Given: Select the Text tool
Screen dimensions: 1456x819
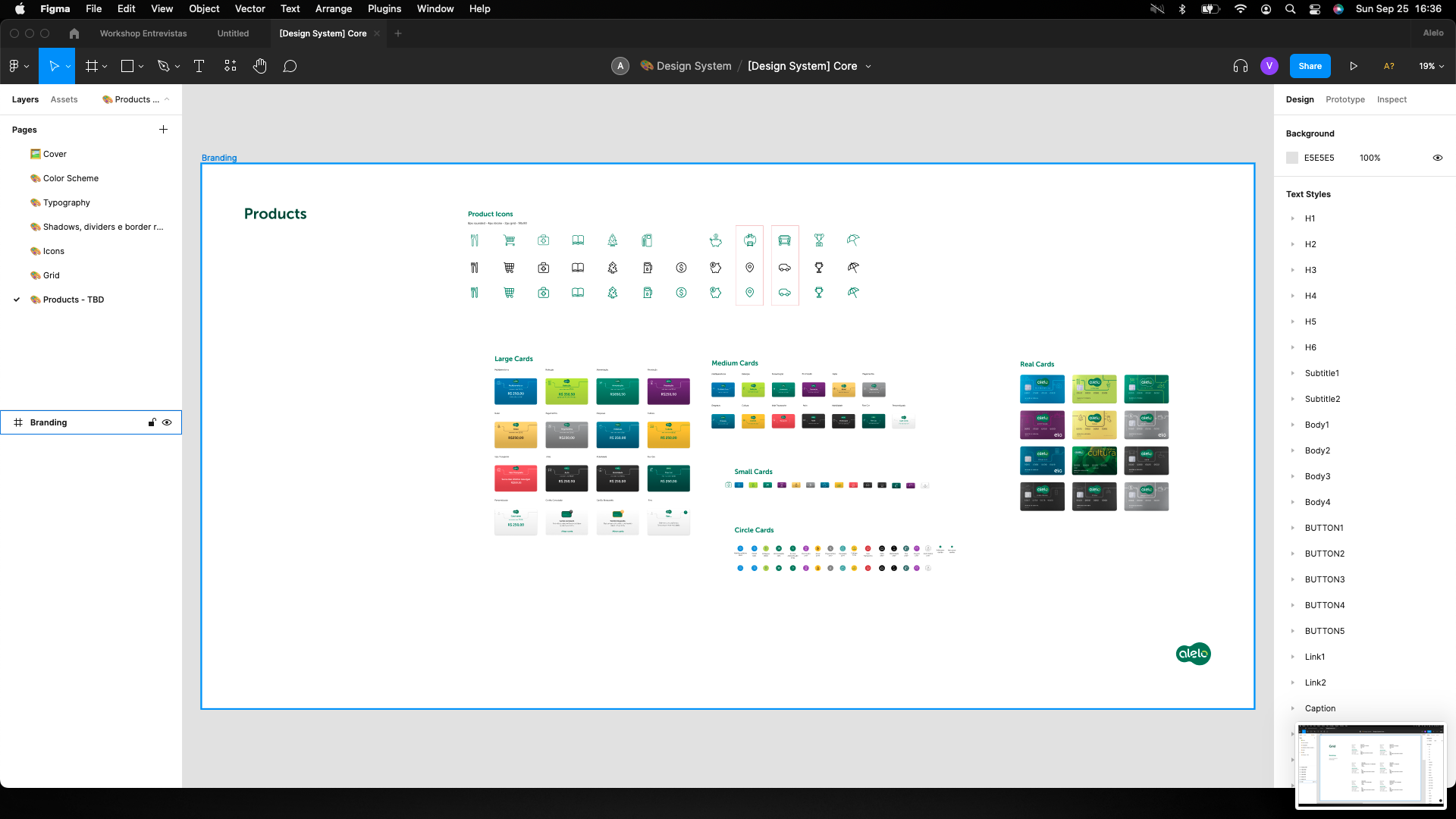Looking at the screenshot, I should click(x=199, y=66).
